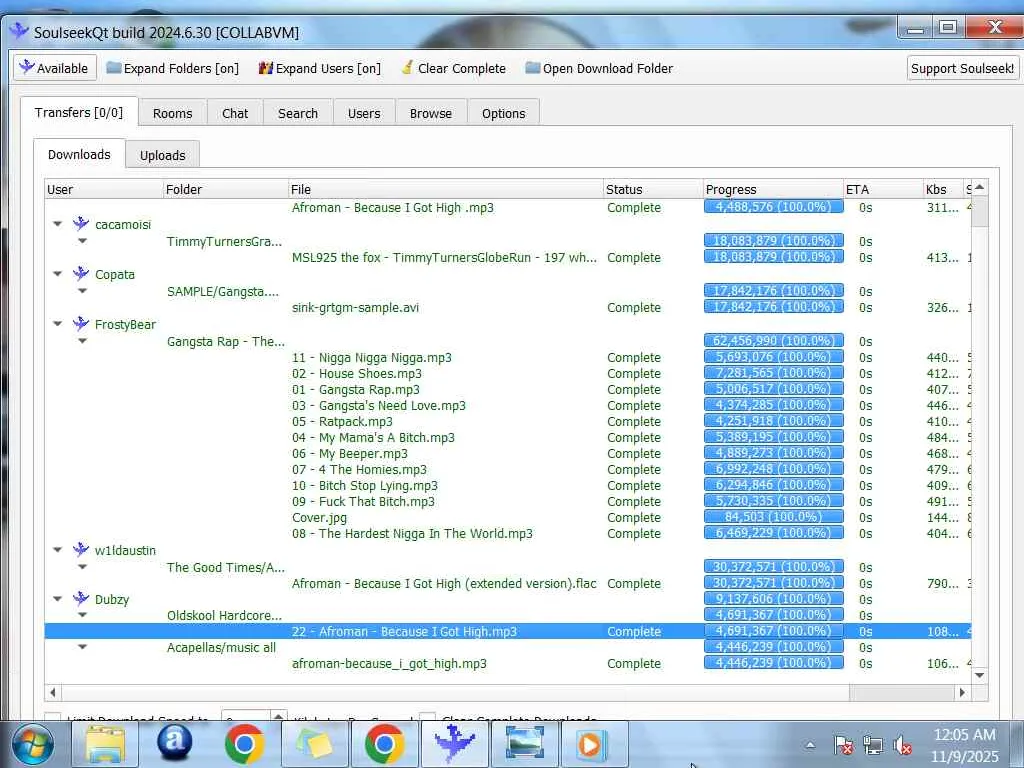Select file 02 - House Shoes.mp3
The width and height of the screenshot is (1024, 768).
pyautogui.click(x=357, y=374)
